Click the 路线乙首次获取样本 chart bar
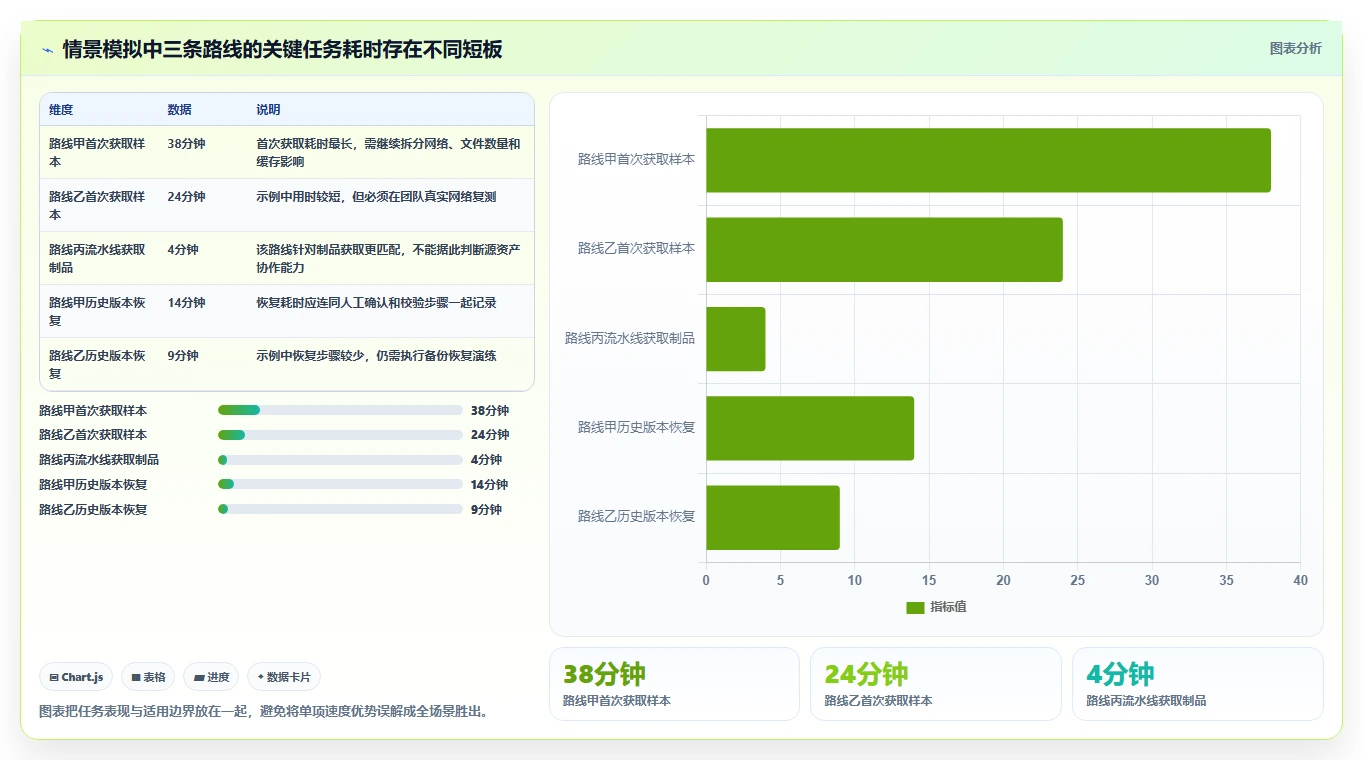 884,249
